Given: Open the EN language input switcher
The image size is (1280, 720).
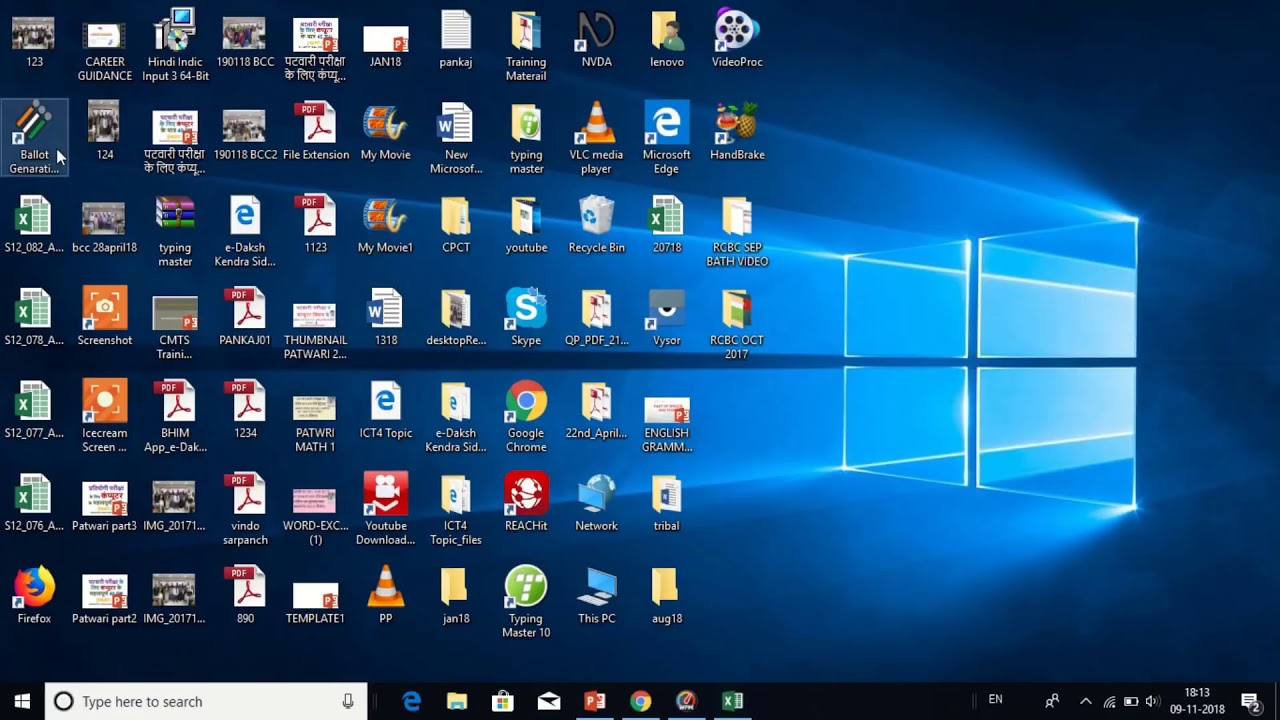Looking at the screenshot, I should [995, 700].
